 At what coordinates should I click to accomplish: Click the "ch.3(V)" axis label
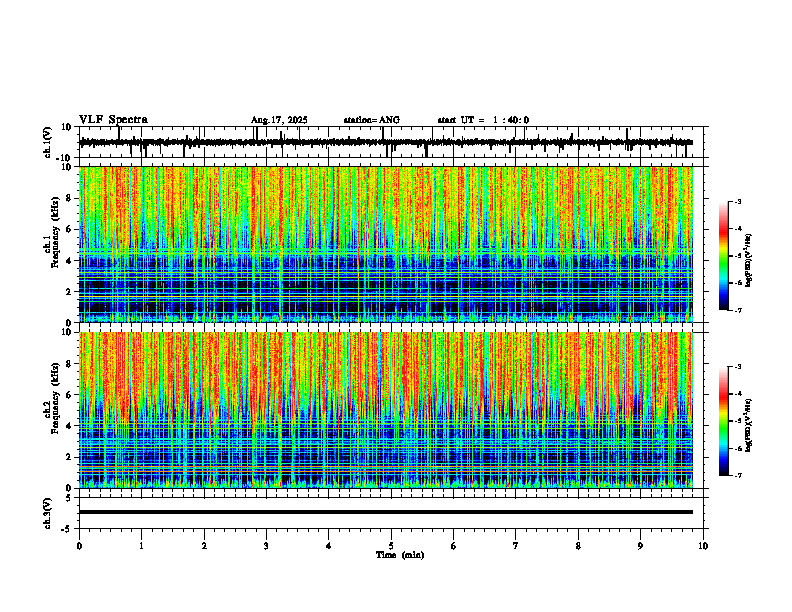(x=48, y=513)
